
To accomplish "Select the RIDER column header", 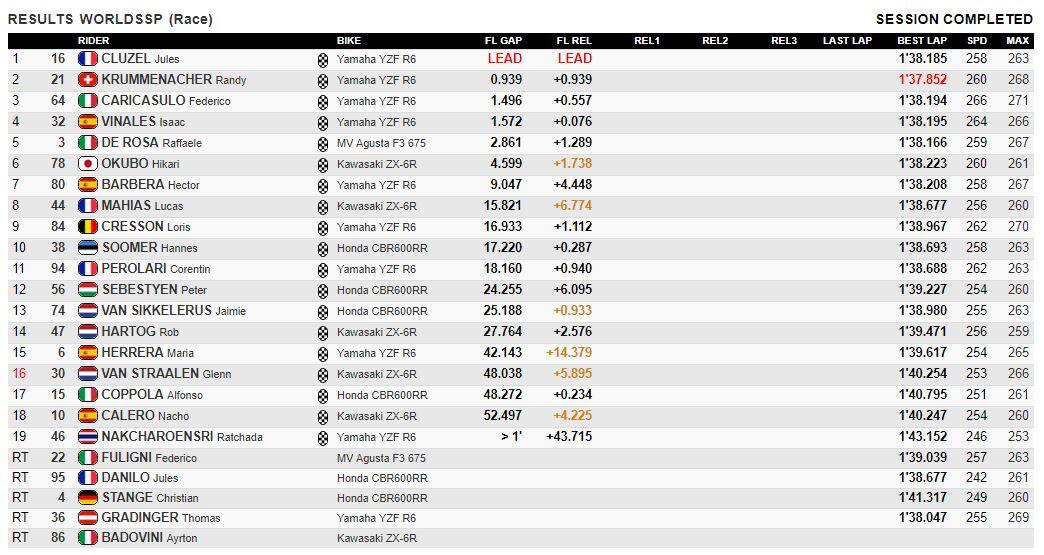I will click(x=94, y=41).
